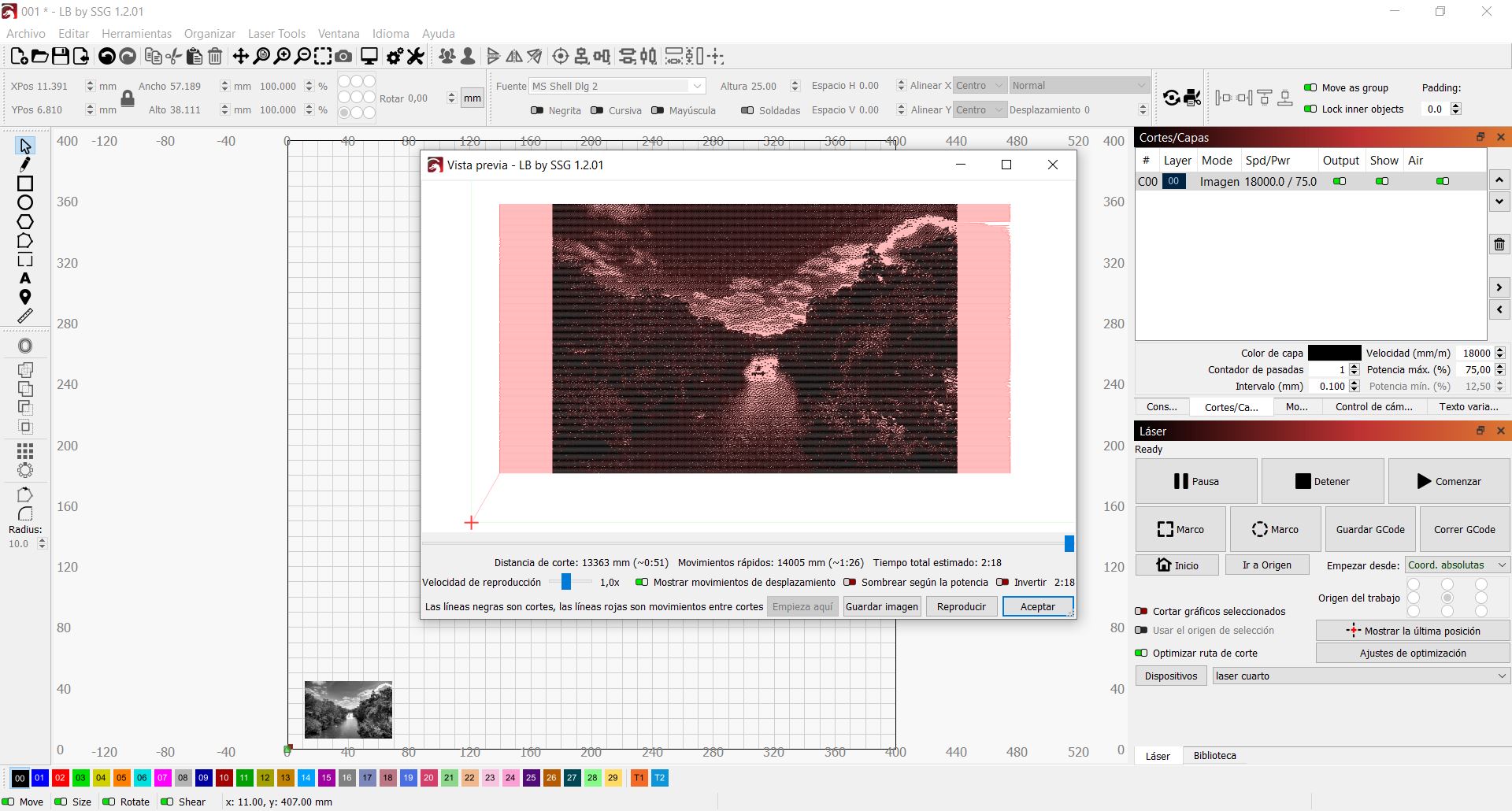Click the Comenzar button
Image resolution: width=1512 pixels, height=811 pixels.
1448,481
